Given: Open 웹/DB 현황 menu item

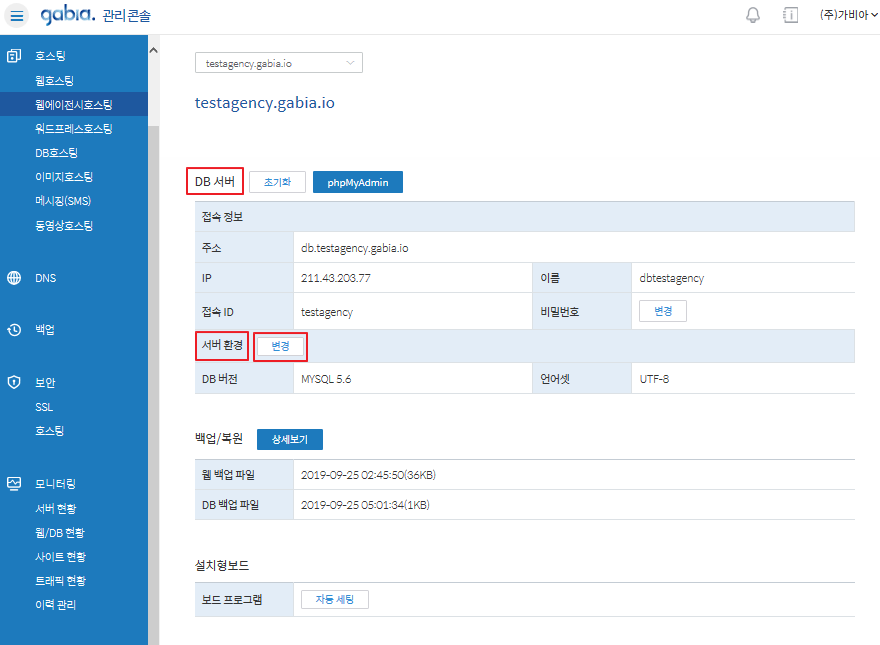Looking at the screenshot, I should [59, 533].
